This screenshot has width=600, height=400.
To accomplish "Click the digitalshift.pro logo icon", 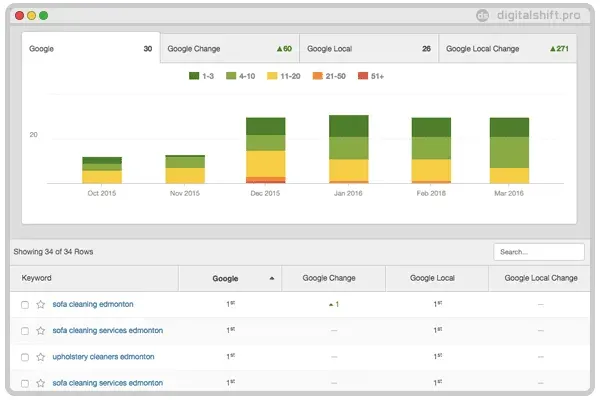I will coord(483,15).
